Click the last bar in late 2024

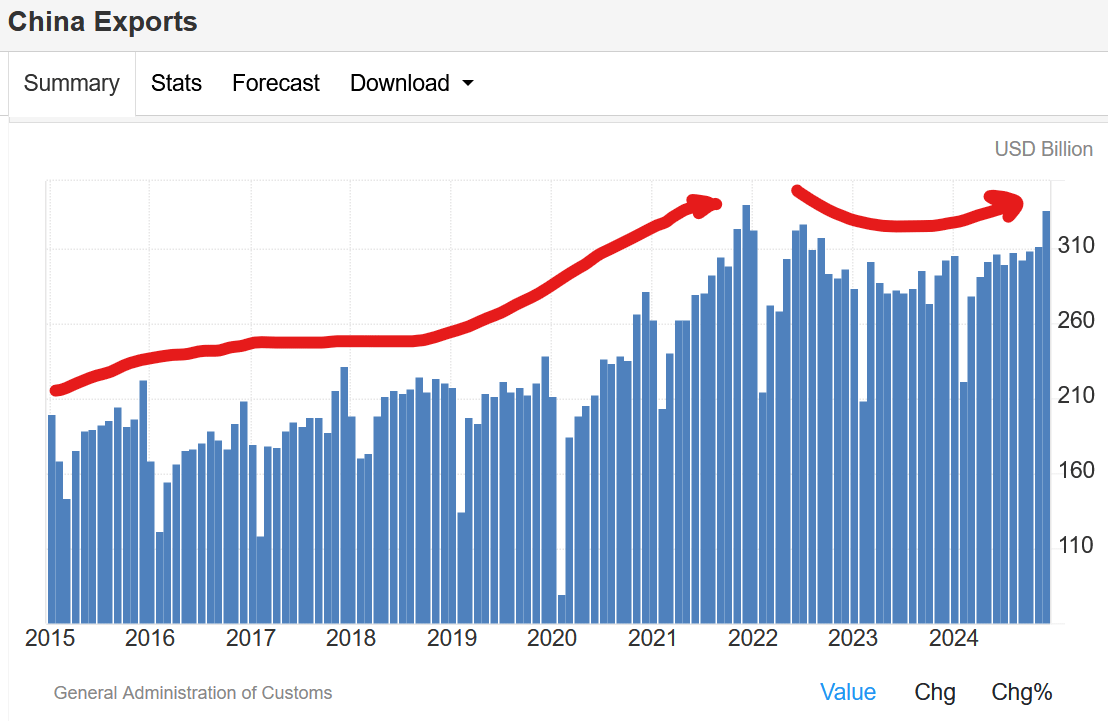(1047, 417)
